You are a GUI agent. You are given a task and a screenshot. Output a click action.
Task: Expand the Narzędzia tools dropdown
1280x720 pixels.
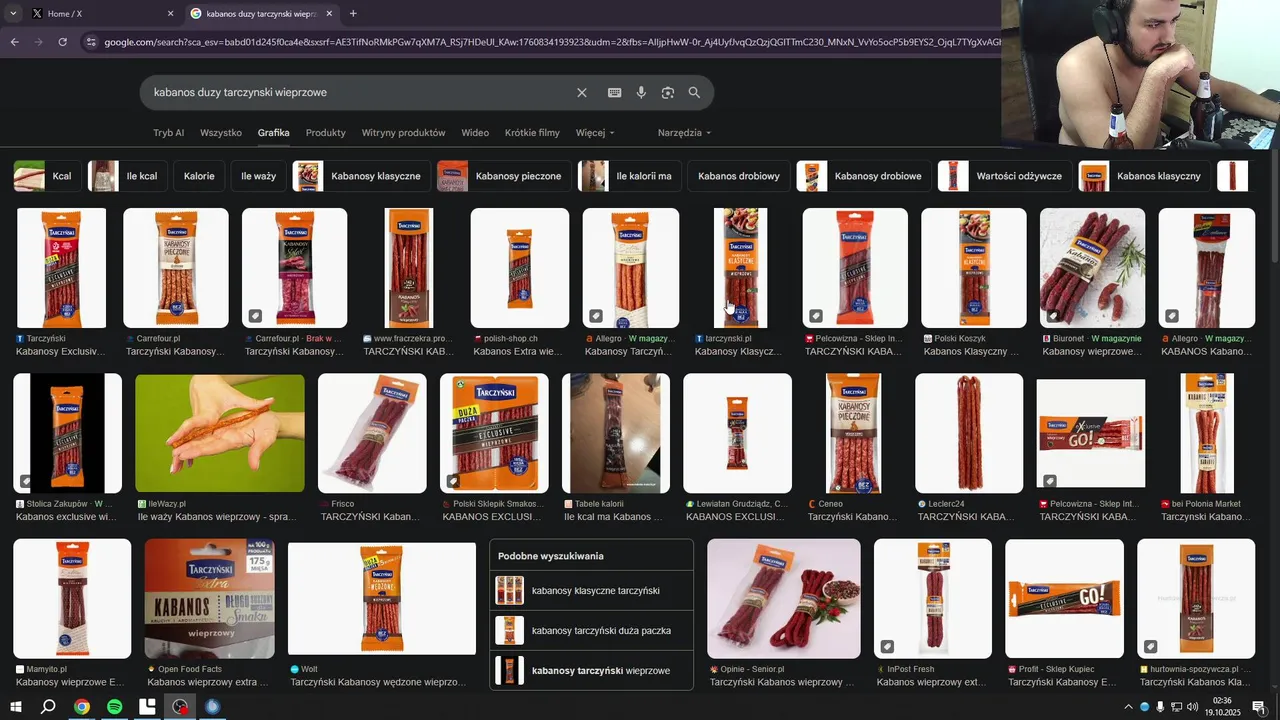coord(684,132)
